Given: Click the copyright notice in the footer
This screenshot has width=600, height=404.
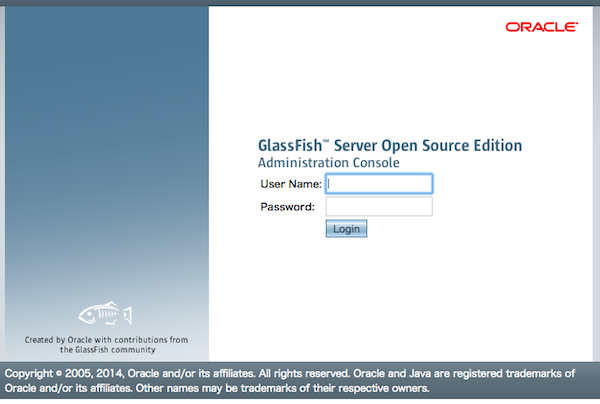Looking at the screenshot, I should [290, 381].
